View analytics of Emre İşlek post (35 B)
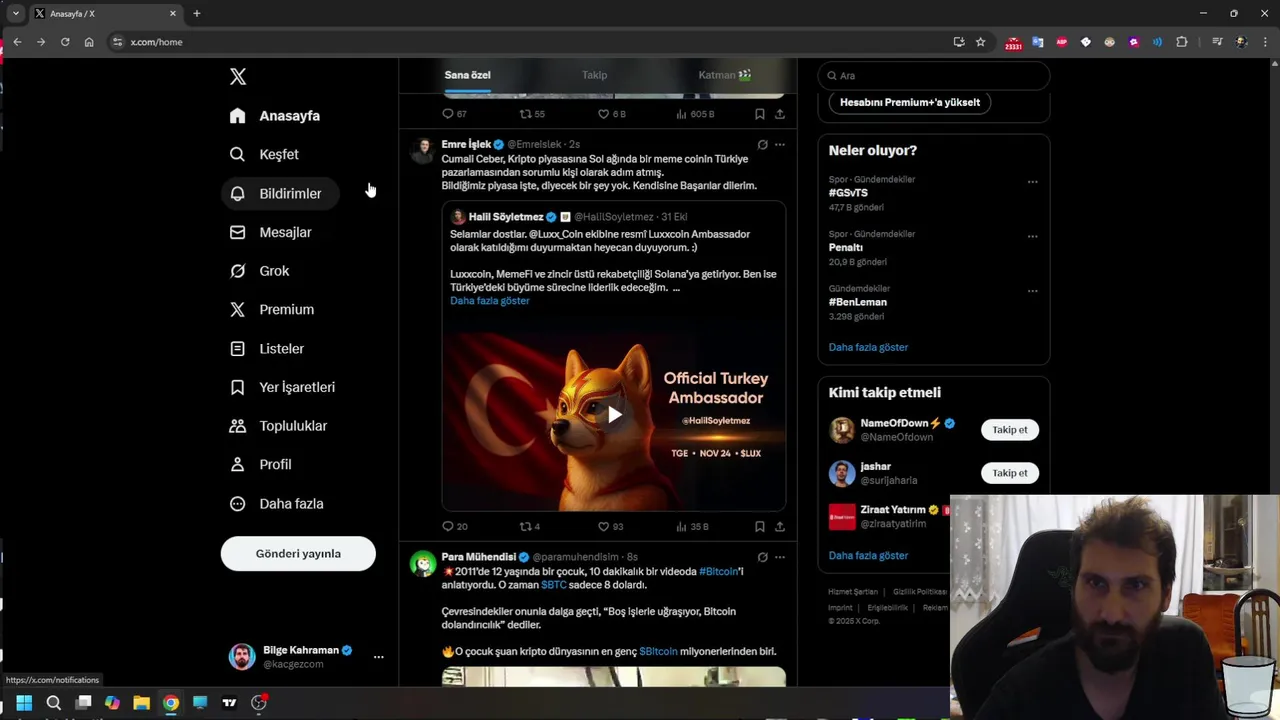 (692, 526)
